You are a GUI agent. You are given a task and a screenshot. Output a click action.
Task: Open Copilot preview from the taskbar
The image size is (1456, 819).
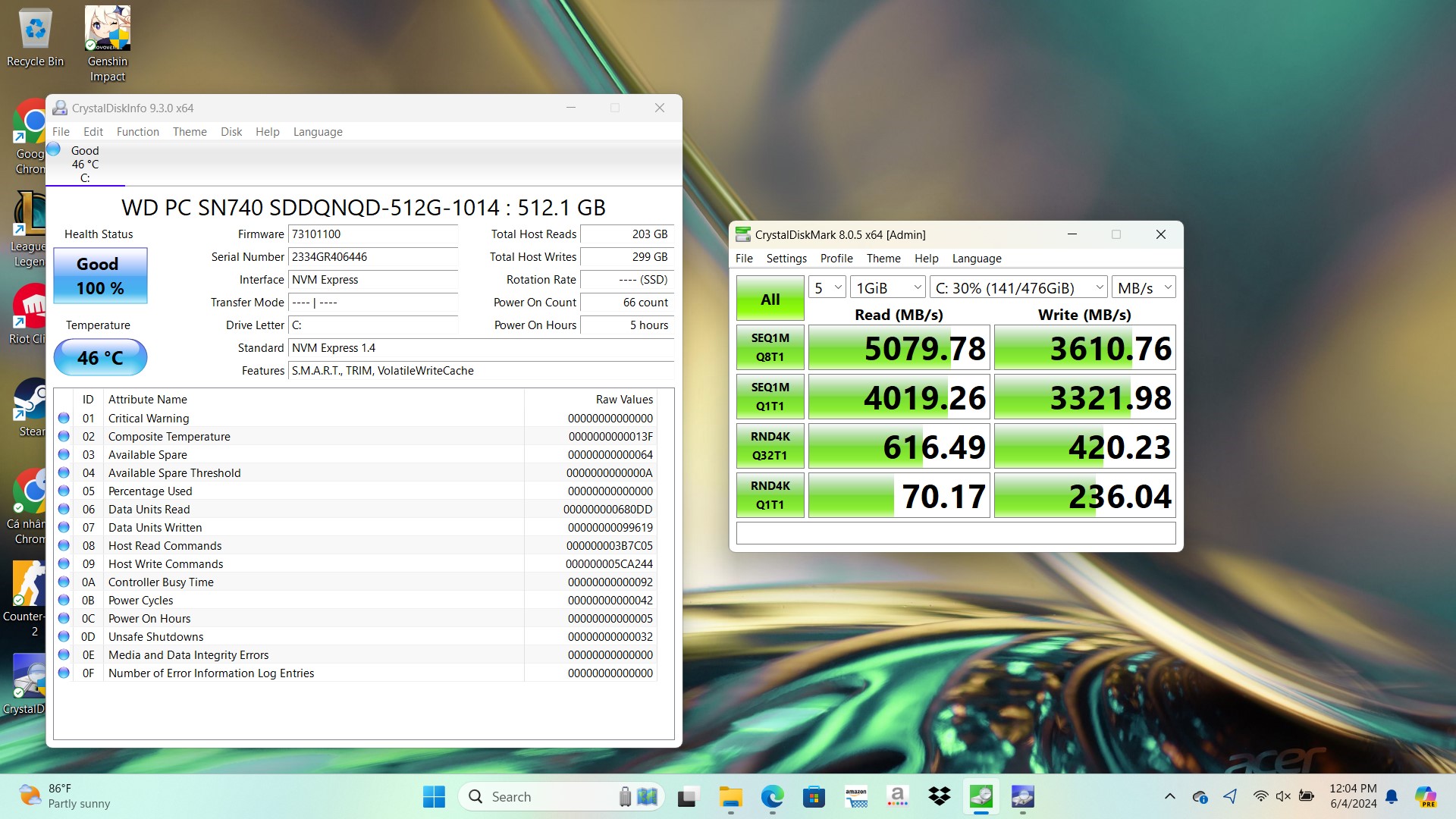(1426, 796)
